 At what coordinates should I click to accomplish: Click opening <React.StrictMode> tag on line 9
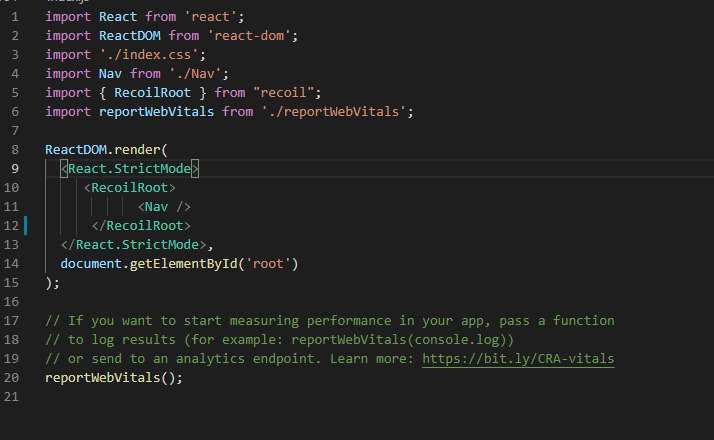pyautogui.click(x=130, y=169)
